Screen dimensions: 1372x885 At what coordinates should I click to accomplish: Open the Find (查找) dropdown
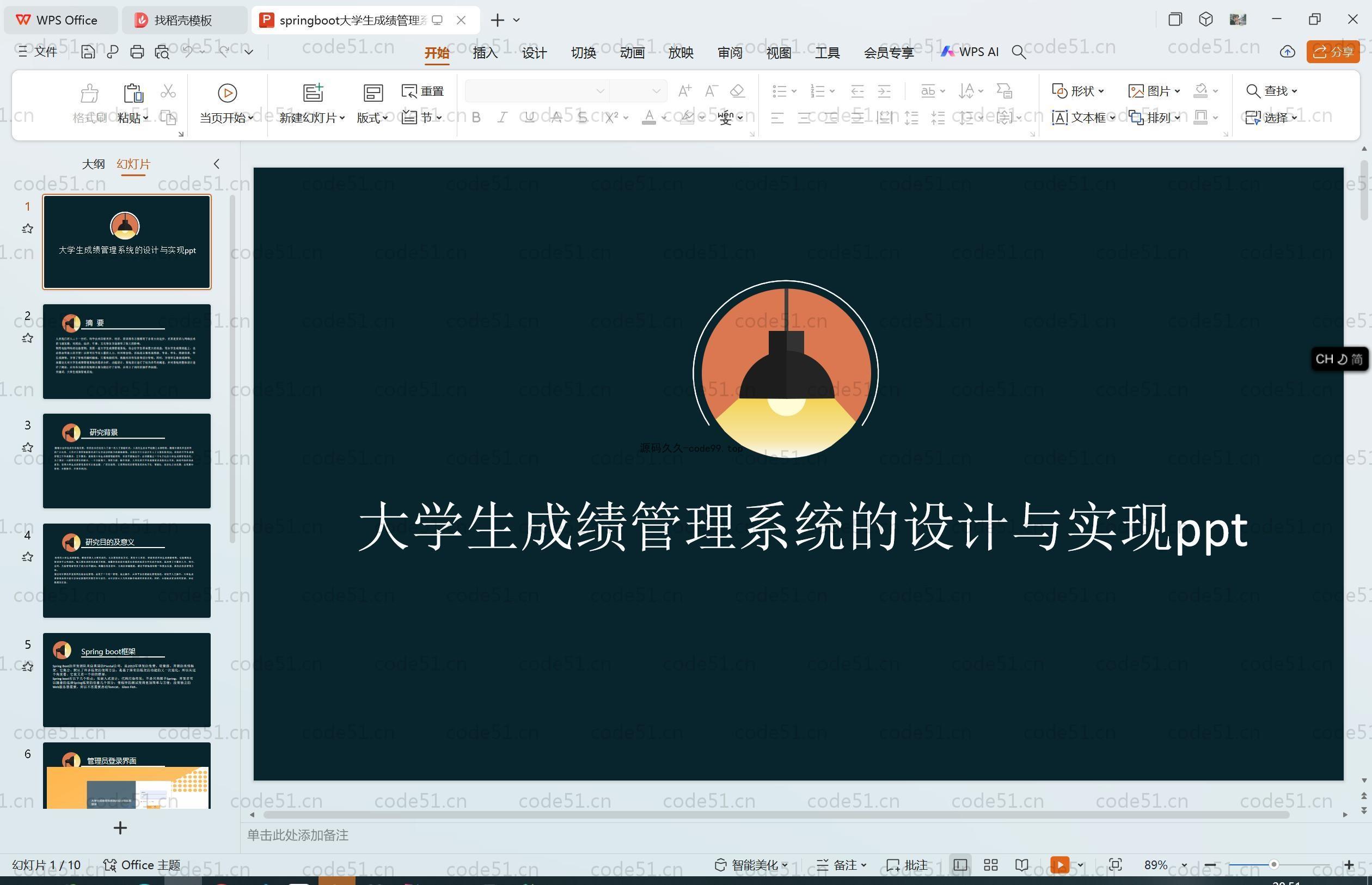(1271, 91)
